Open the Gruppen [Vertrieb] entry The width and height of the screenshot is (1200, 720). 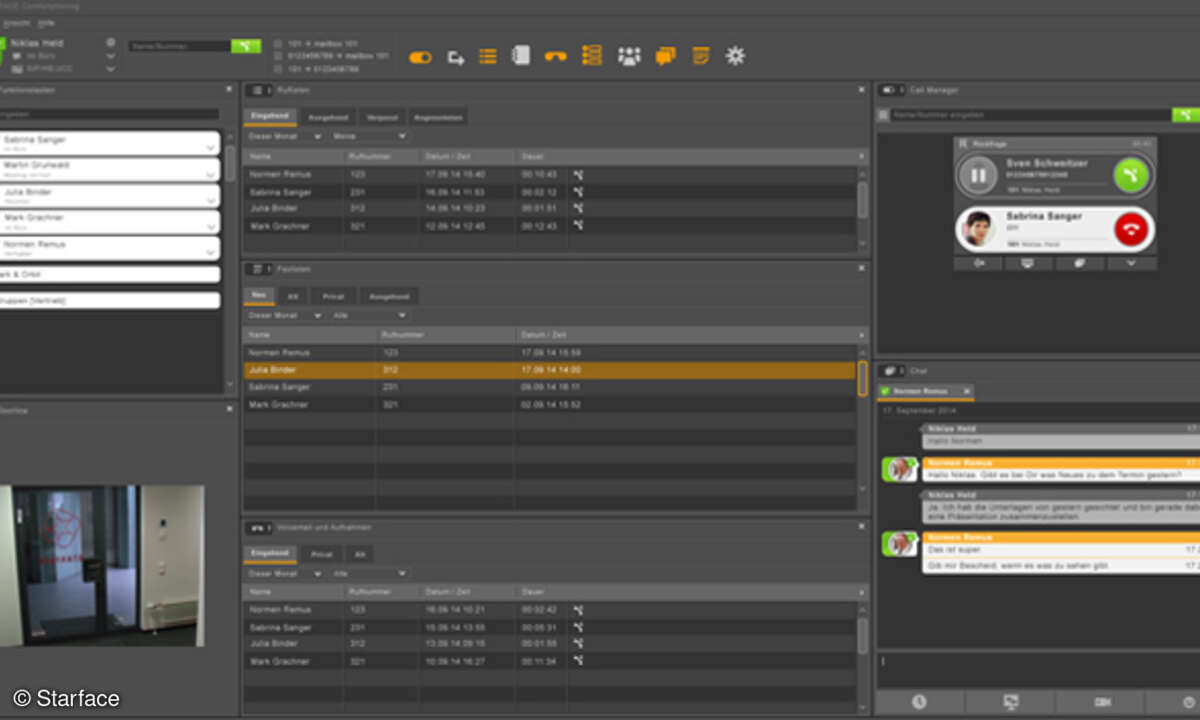tap(109, 300)
